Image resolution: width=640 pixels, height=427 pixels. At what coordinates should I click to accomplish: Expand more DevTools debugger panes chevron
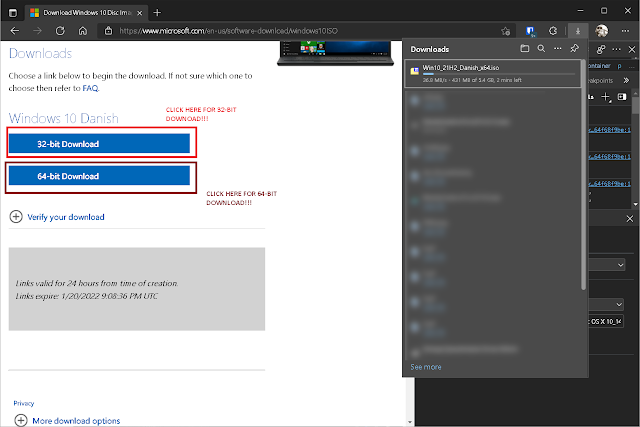tap(626, 80)
